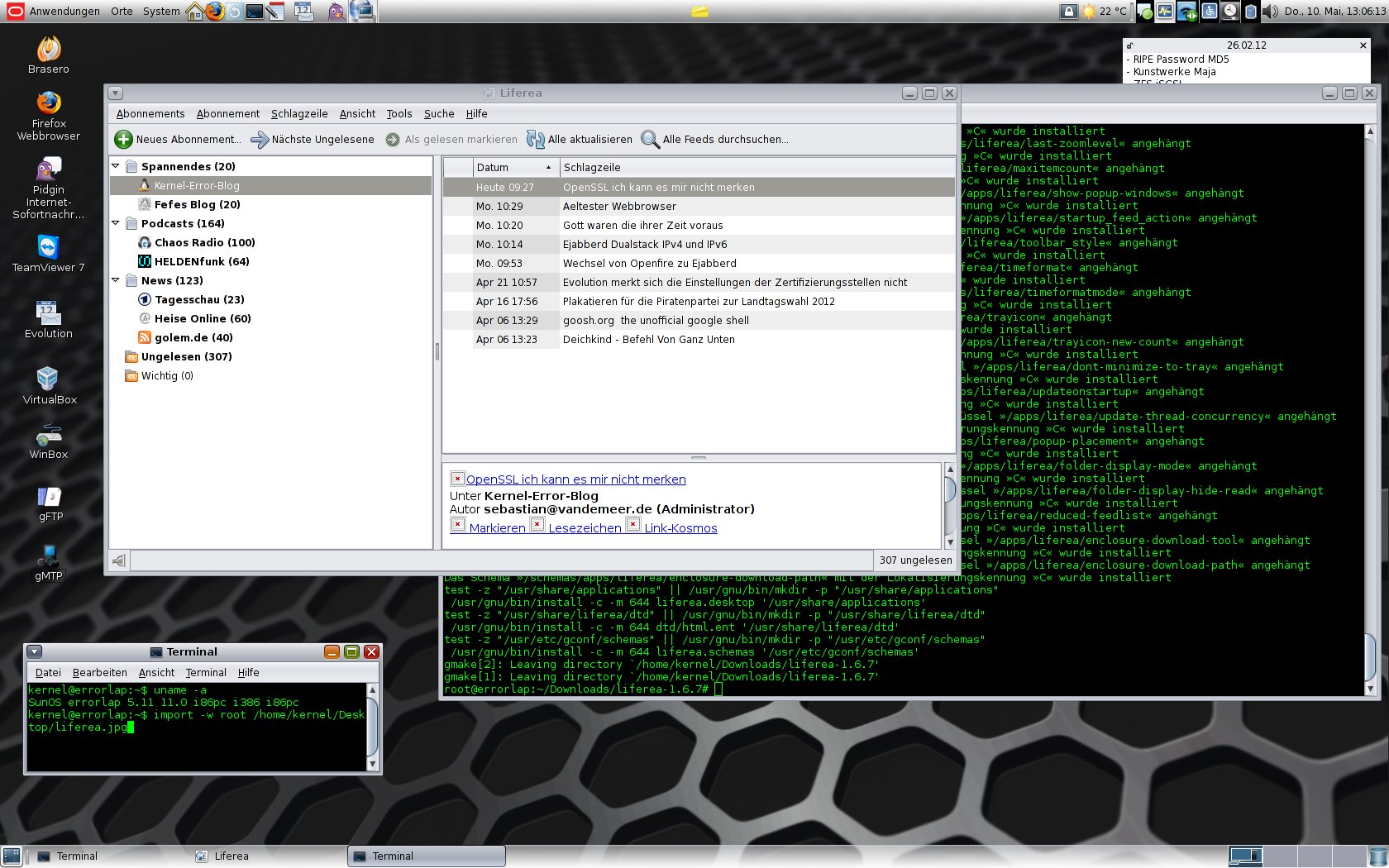Click the large green terminal's vertical scrollbar
The image size is (1389, 868).
(1370, 410)
